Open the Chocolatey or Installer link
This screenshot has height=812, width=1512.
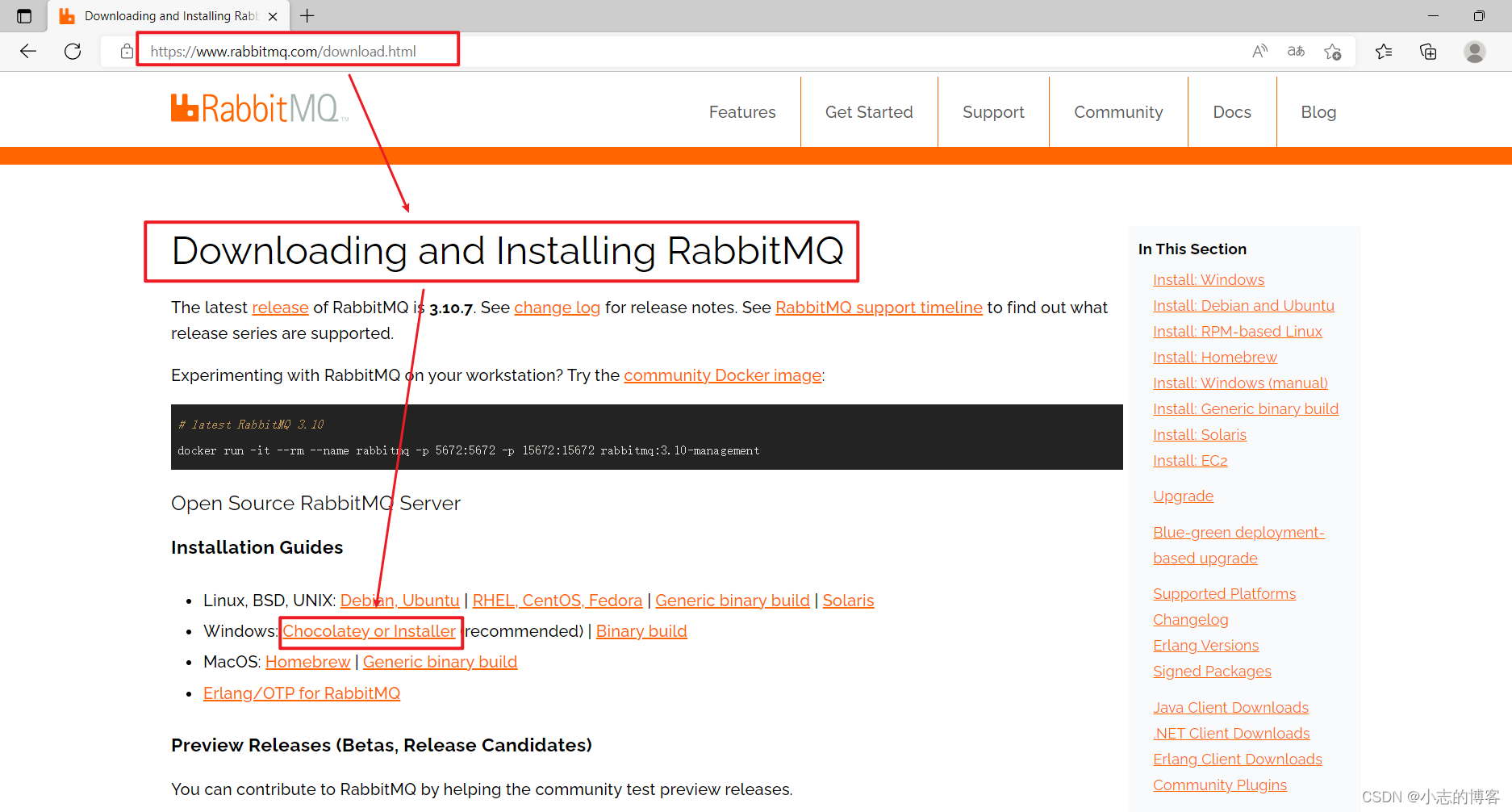pyautogui.click(x=369, y=631)
